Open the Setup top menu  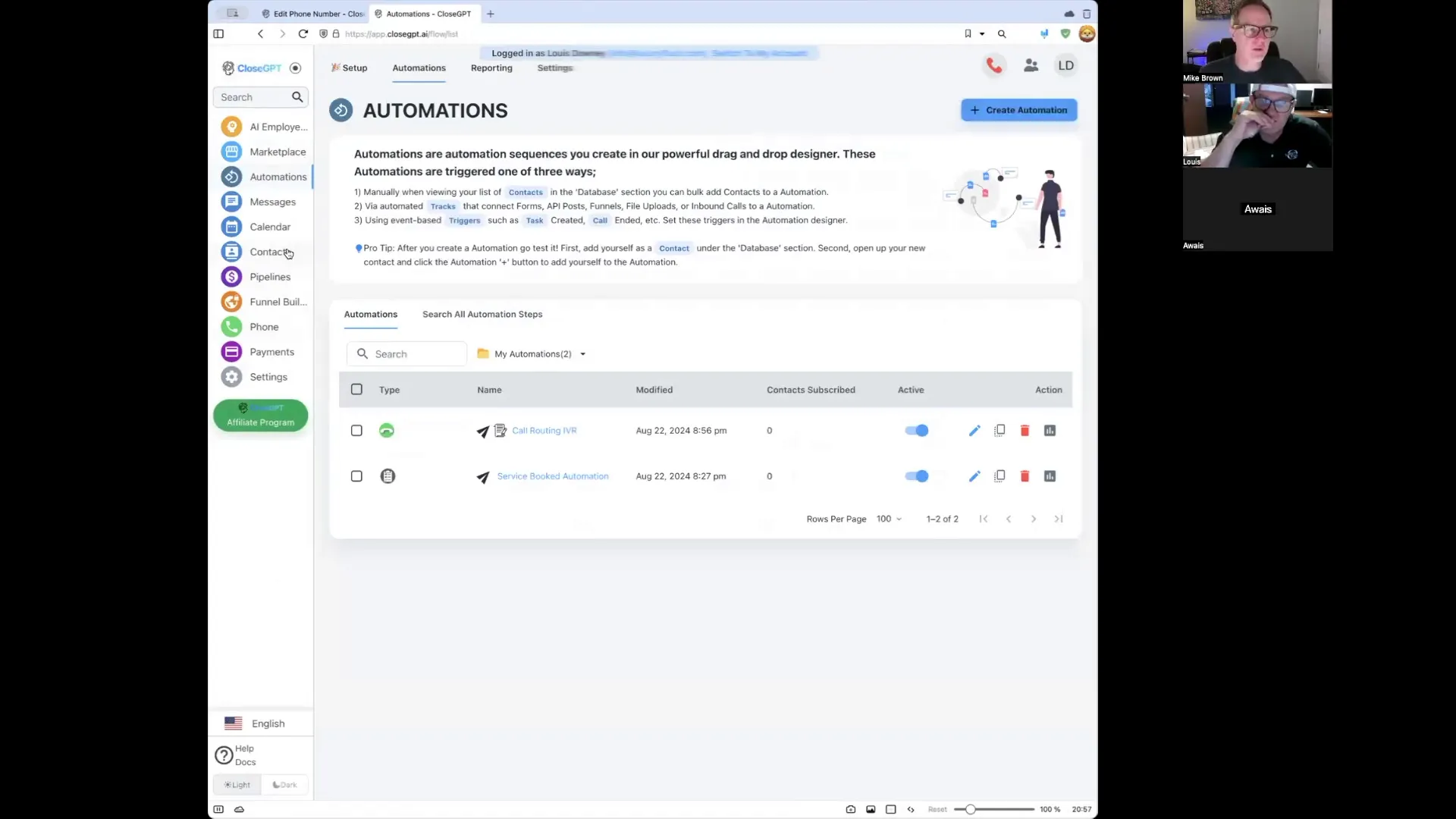[x=349, y=68]
